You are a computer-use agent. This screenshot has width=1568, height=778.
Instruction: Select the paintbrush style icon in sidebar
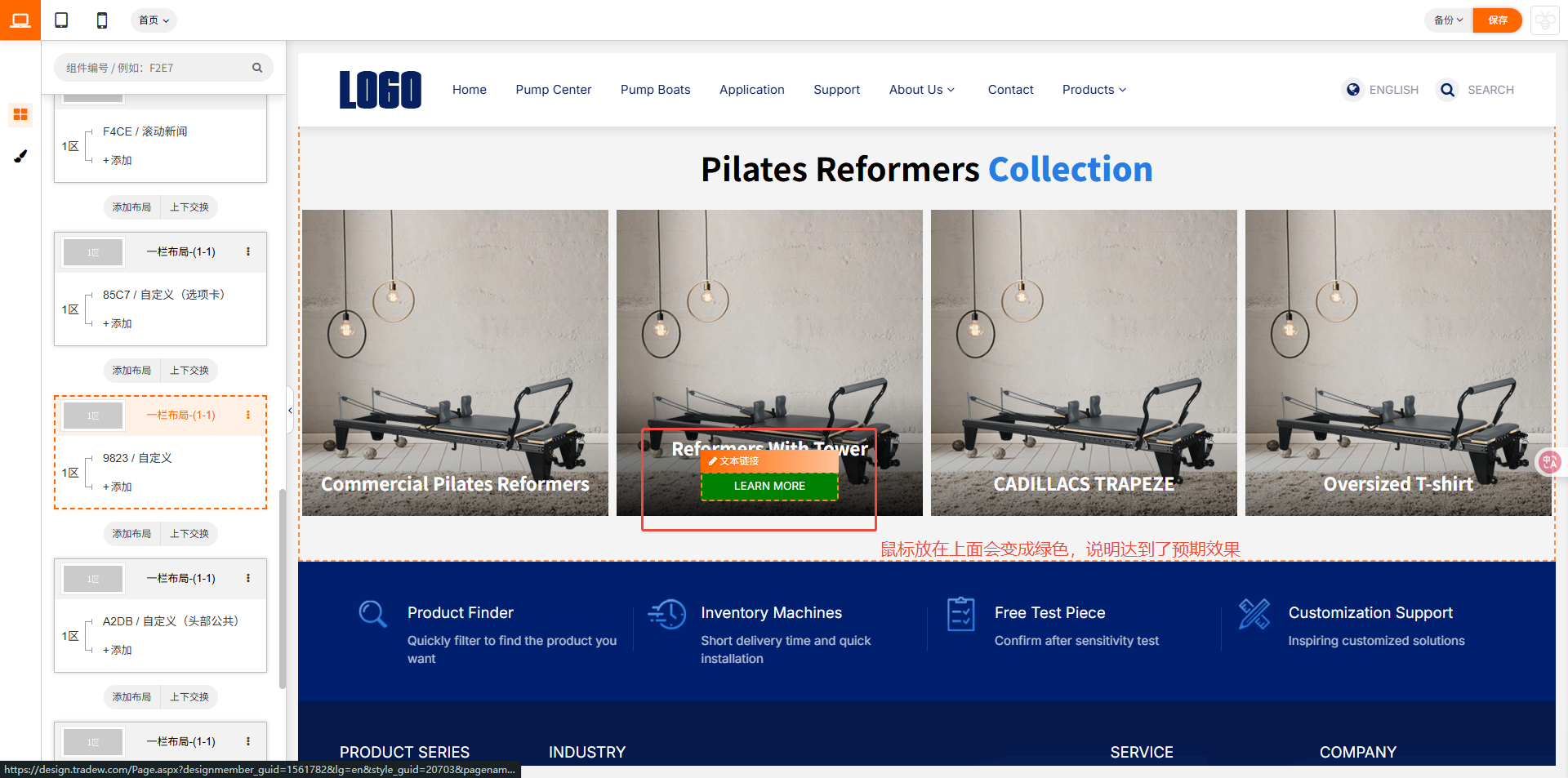tap(20, 156)
